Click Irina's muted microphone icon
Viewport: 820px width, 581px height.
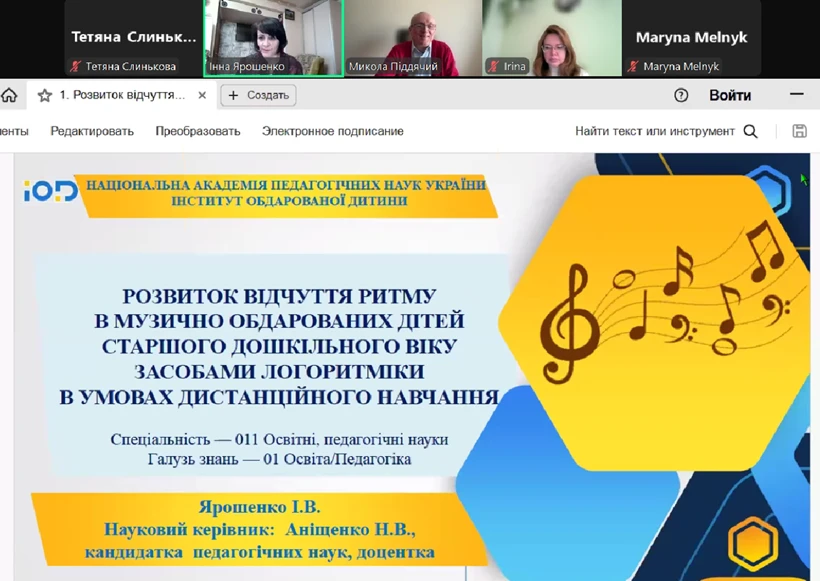click(x=493, y=67)
